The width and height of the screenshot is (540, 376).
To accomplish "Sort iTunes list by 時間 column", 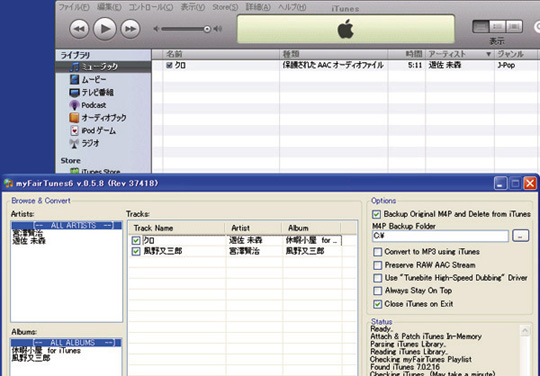I will point(407,54).
